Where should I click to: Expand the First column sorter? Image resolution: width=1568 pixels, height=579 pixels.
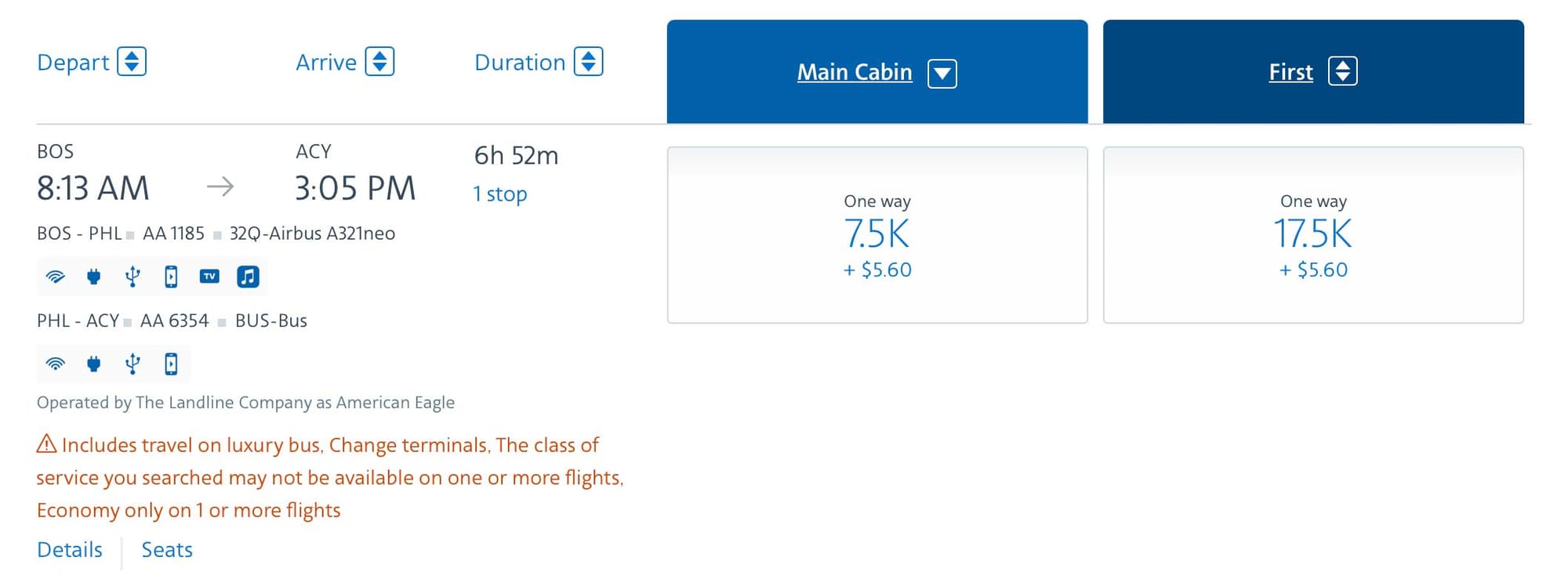pos(1343,71)
